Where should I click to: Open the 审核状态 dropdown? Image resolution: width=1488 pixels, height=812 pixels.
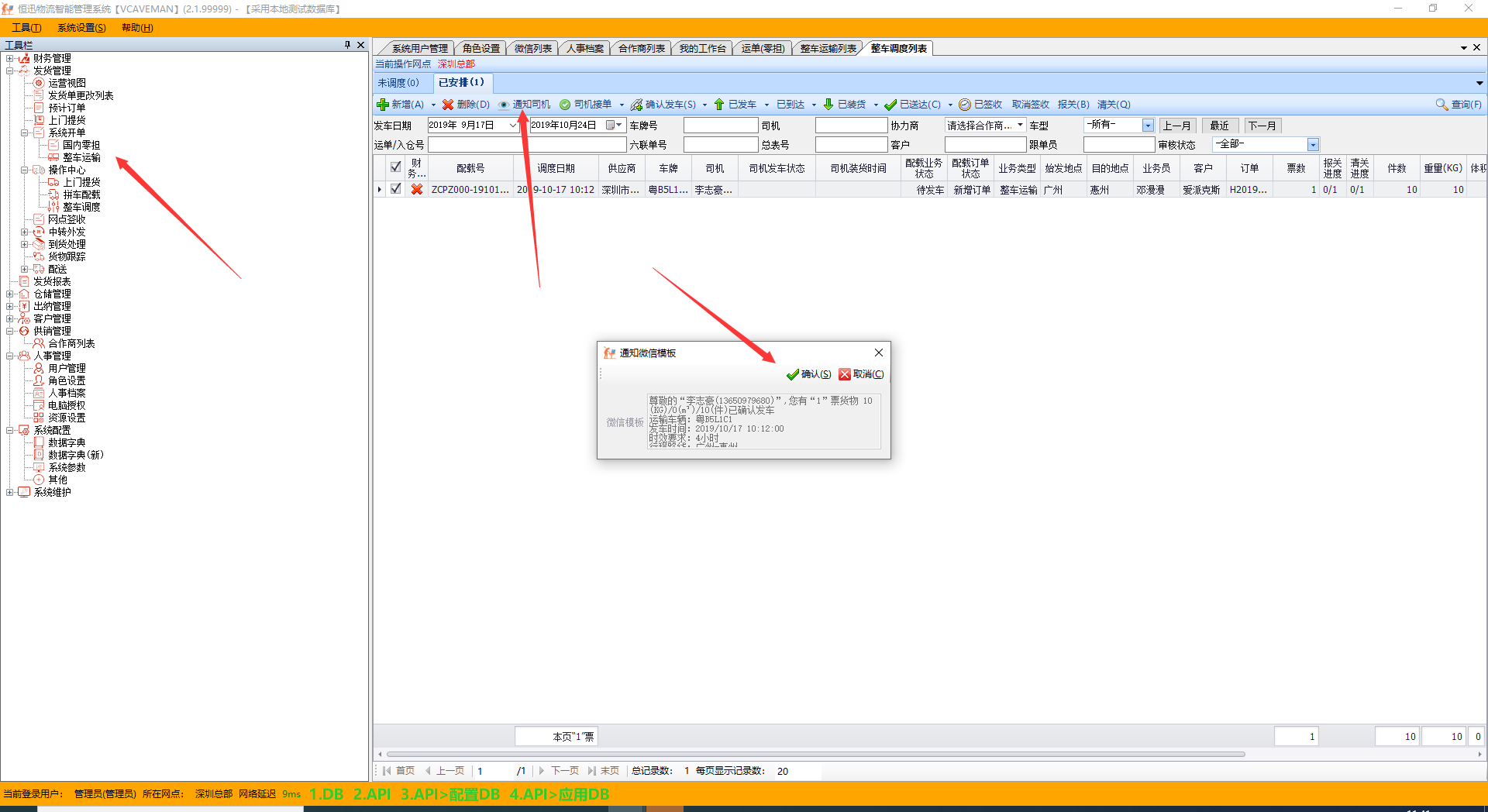point(1313,145)
